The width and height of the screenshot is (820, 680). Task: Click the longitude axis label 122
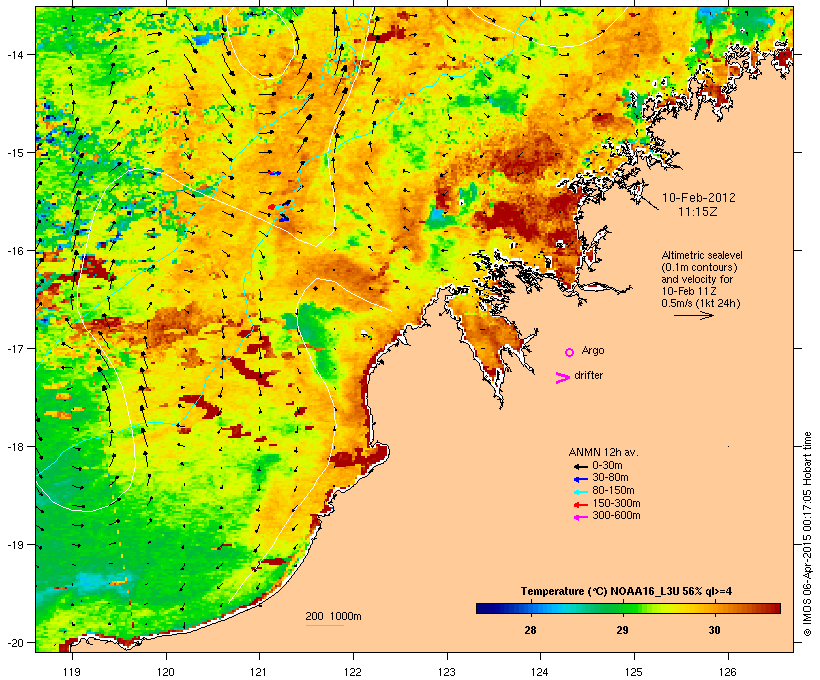coord(353,672)
